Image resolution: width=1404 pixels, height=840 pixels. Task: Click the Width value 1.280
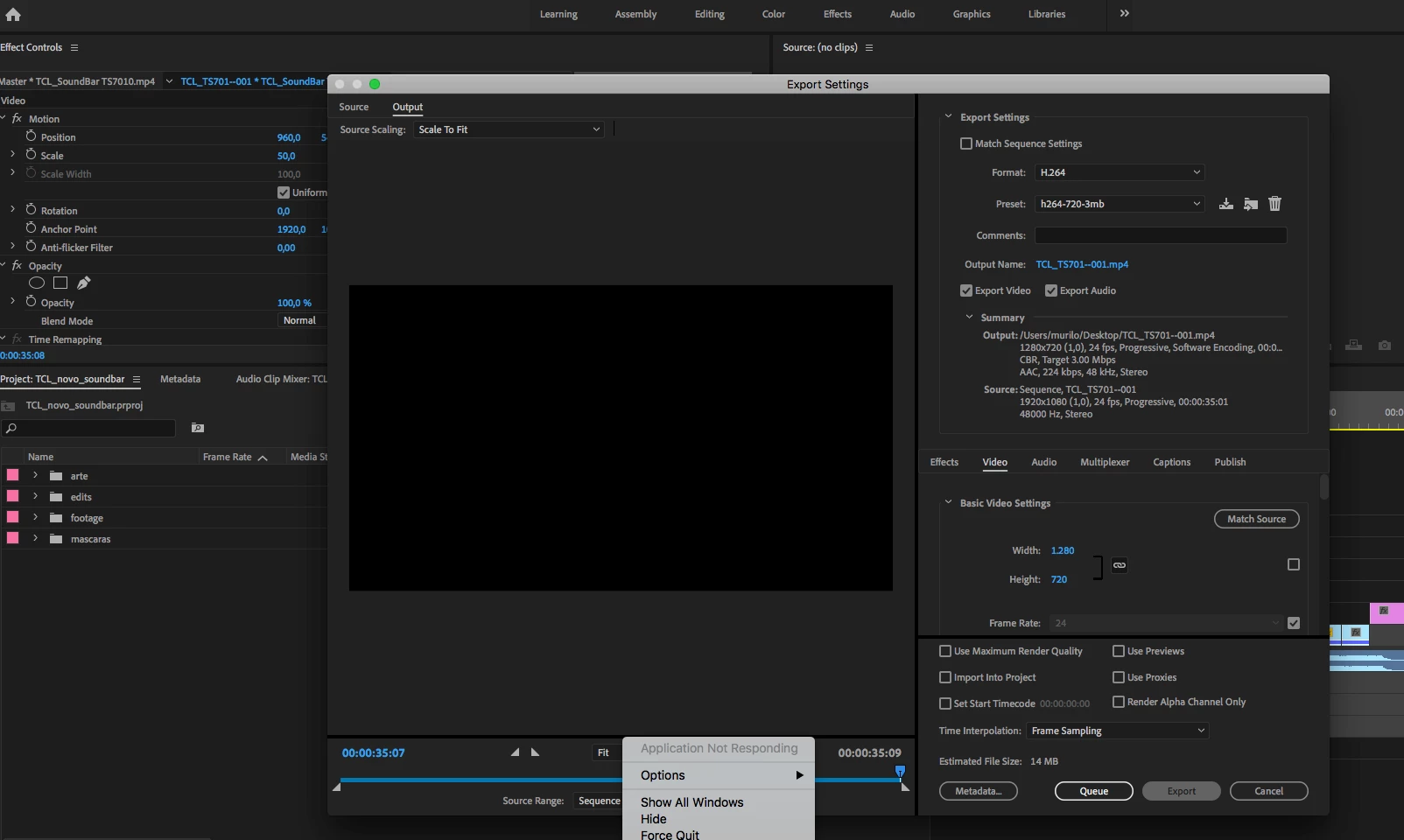tap(1063, 550)
